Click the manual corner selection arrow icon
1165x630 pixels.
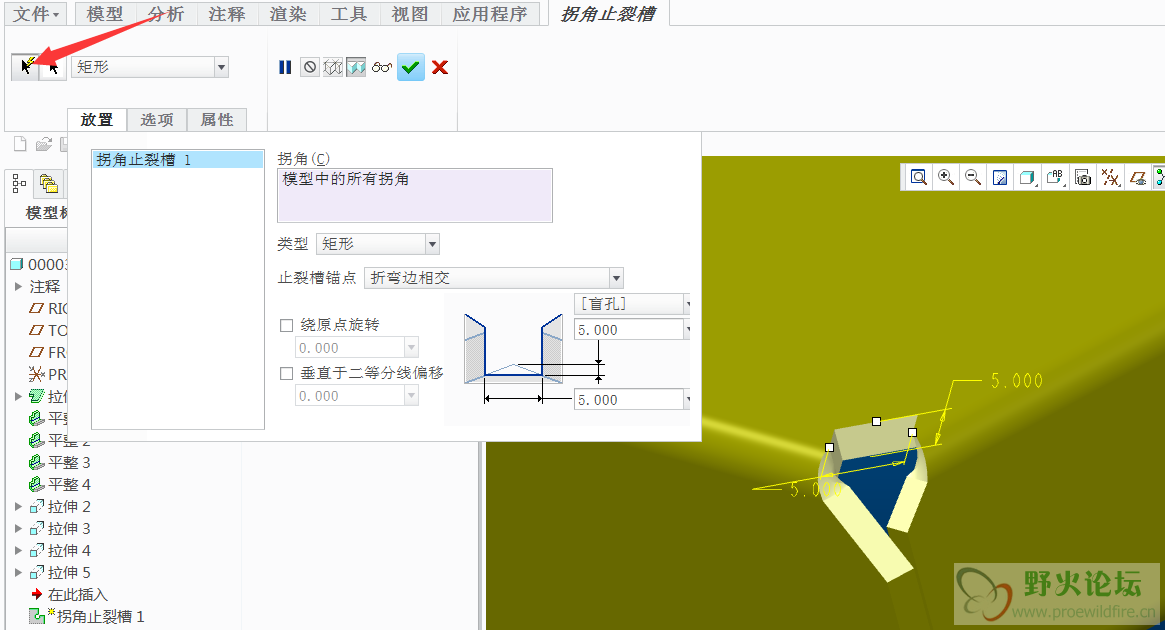tap(53, 67)
